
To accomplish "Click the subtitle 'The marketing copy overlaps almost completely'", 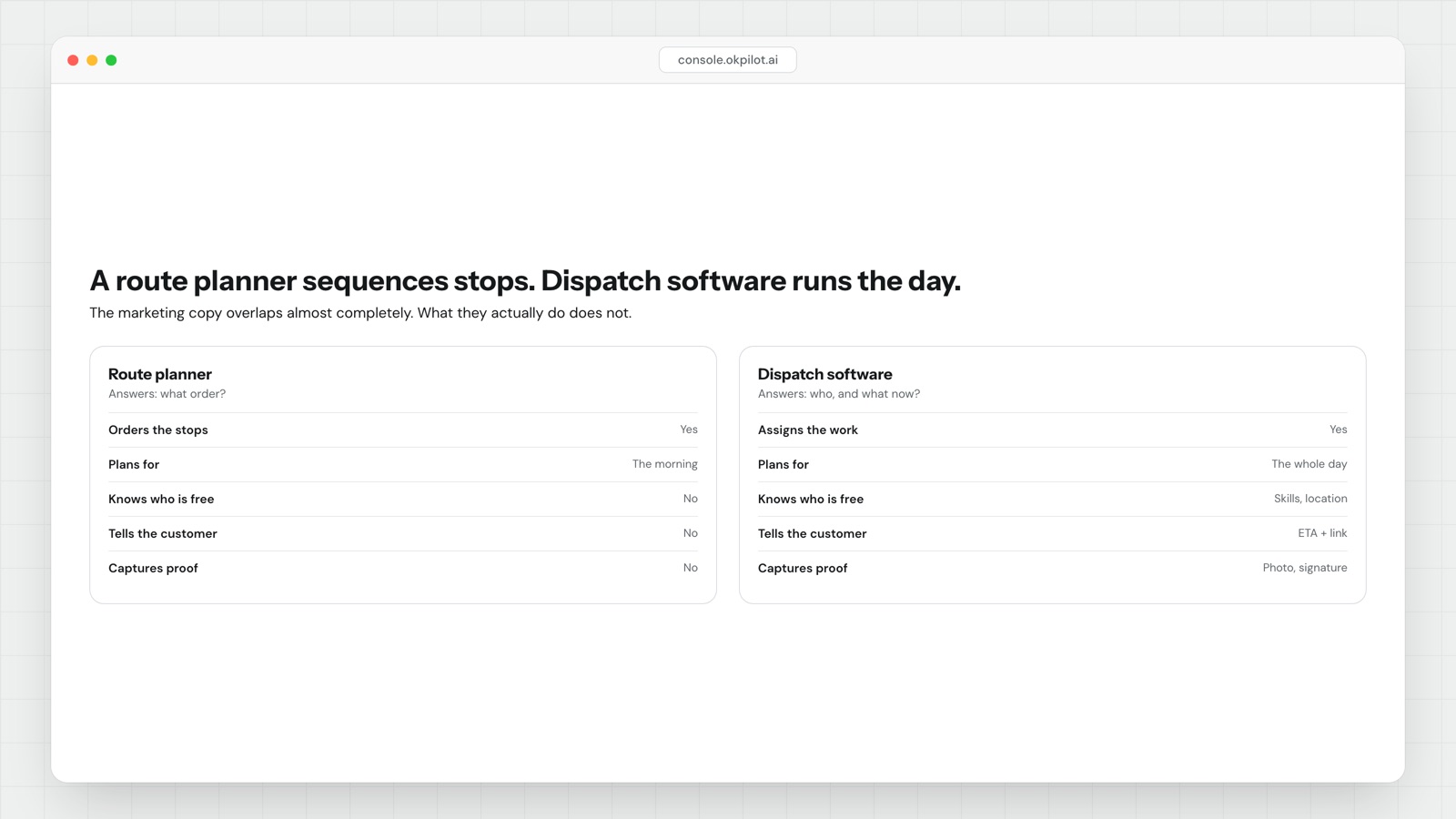I will point(360,313).
